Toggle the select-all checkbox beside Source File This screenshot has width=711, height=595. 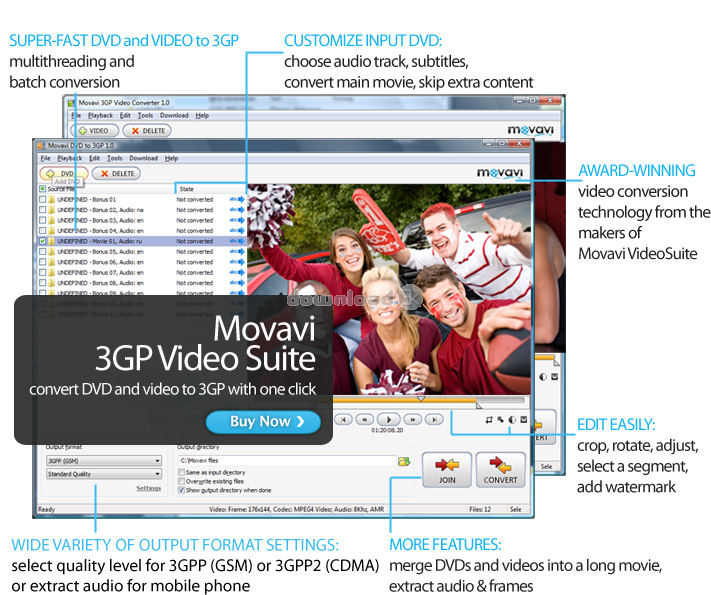coord(43,189)
